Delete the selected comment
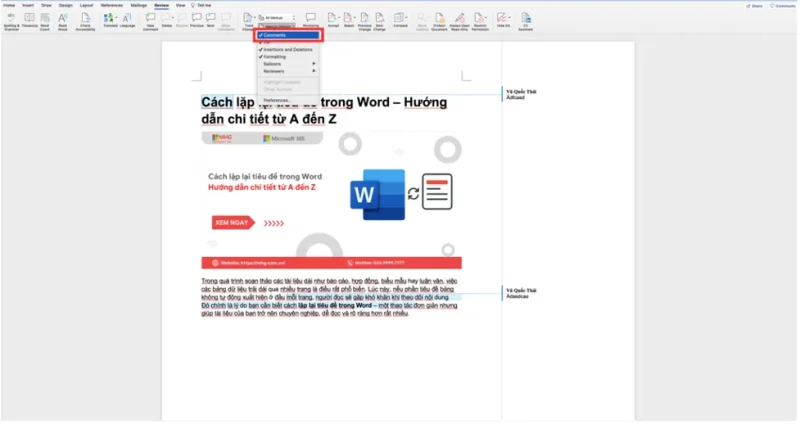 click(x=166, y=21)
